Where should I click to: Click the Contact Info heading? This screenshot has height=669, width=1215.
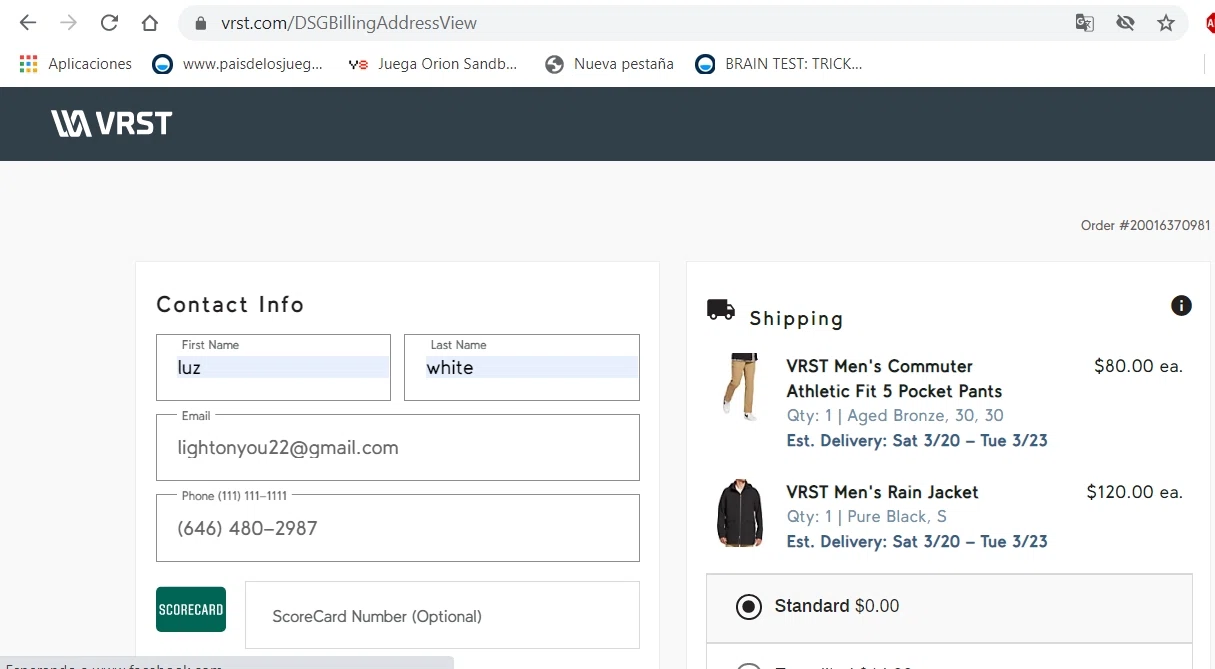230,304
